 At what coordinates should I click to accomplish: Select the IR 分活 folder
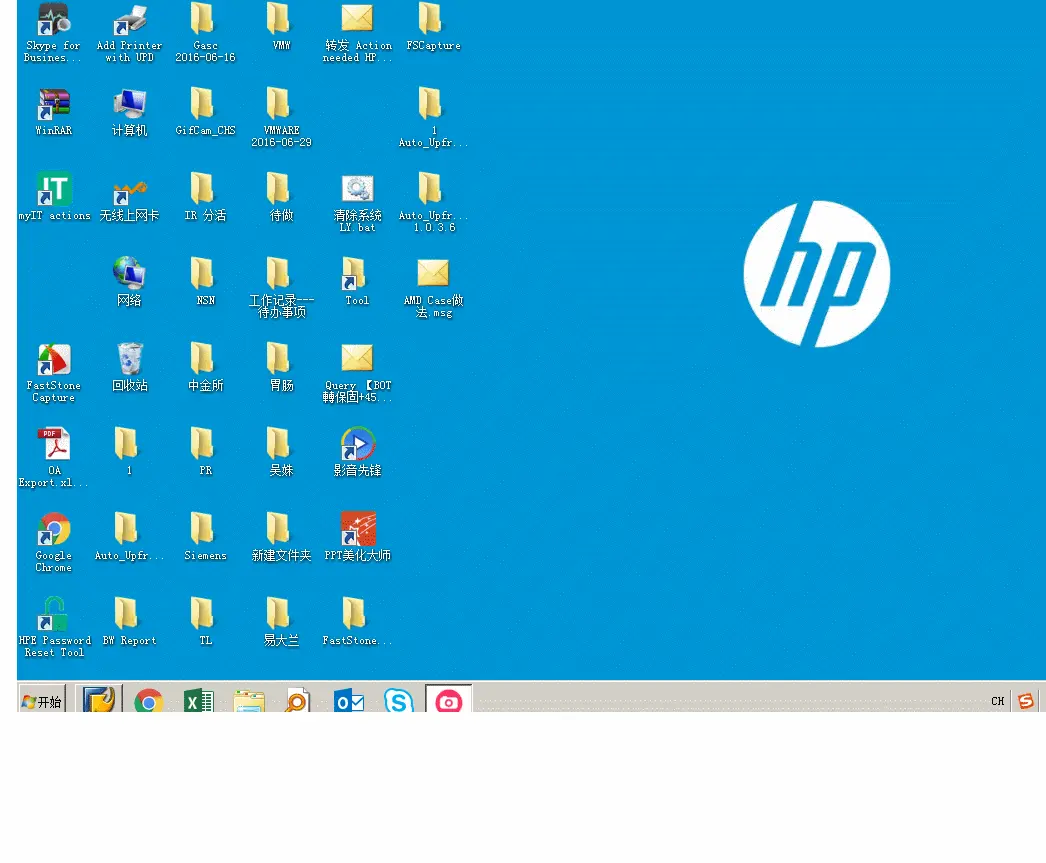pos(205,196)
